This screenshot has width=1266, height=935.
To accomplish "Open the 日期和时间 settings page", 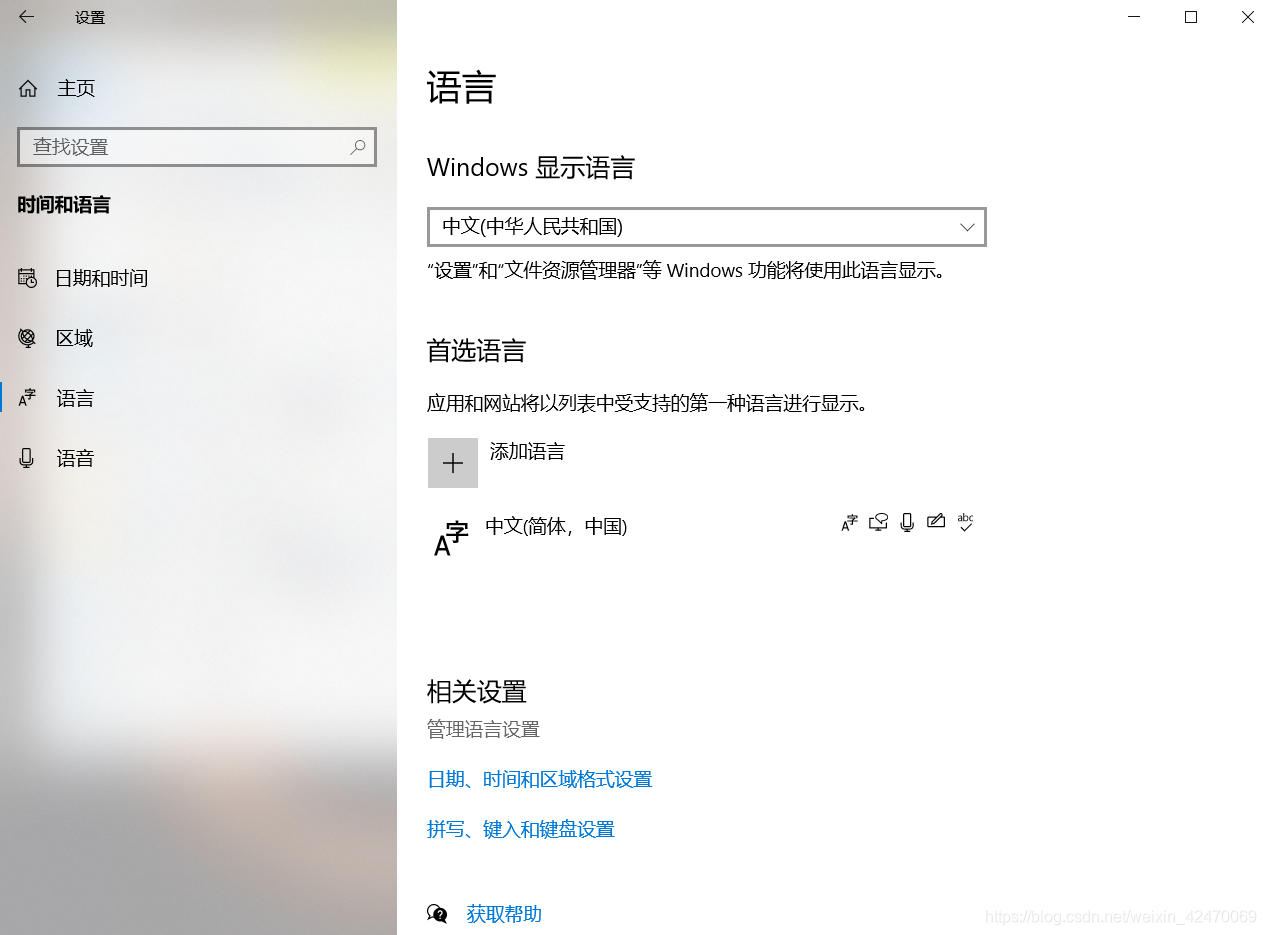I will click(x=198, y=278).
